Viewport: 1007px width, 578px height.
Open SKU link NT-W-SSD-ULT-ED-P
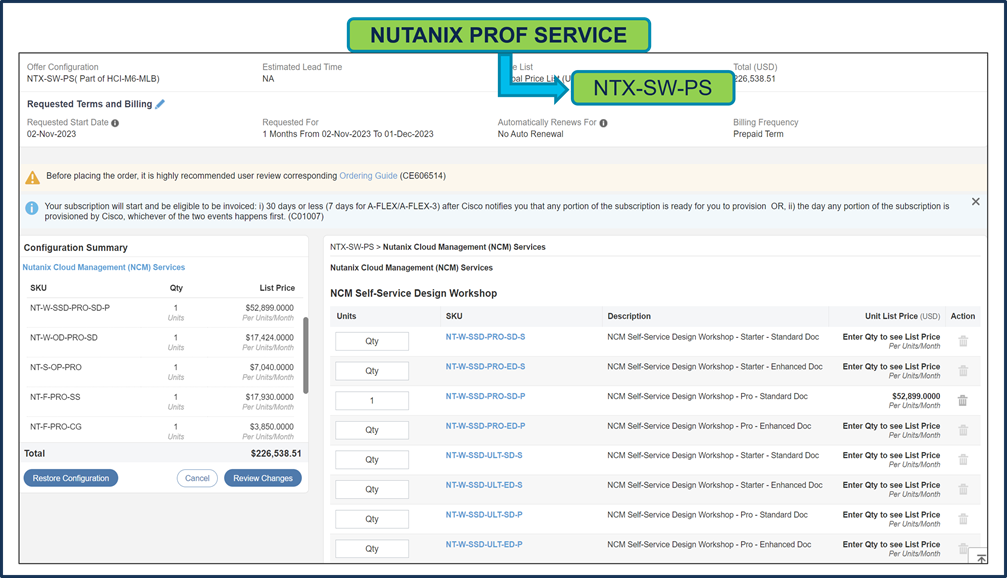[x=484, y=544]
